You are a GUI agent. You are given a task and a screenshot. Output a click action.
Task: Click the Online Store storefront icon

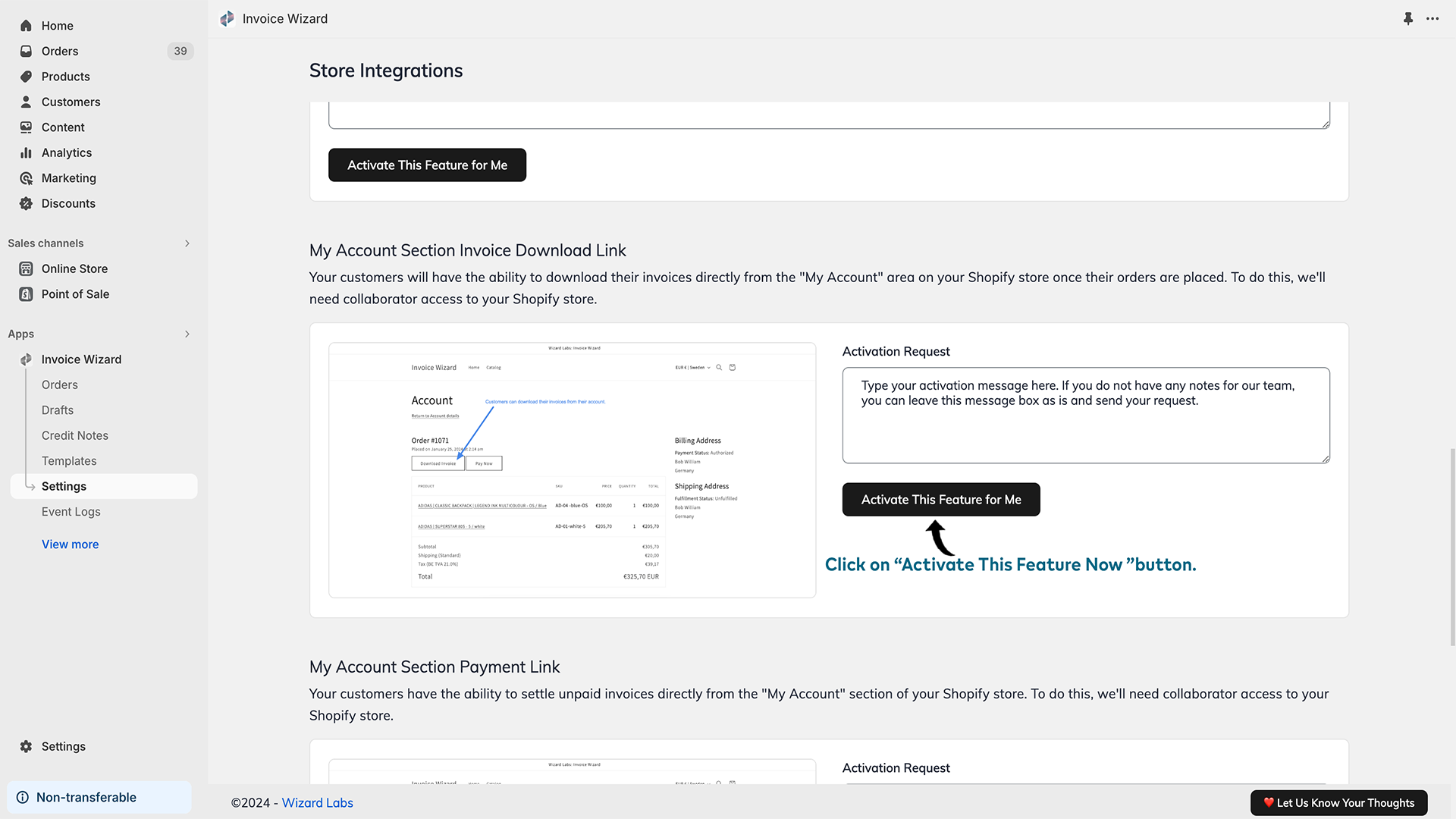coord(26,268)
